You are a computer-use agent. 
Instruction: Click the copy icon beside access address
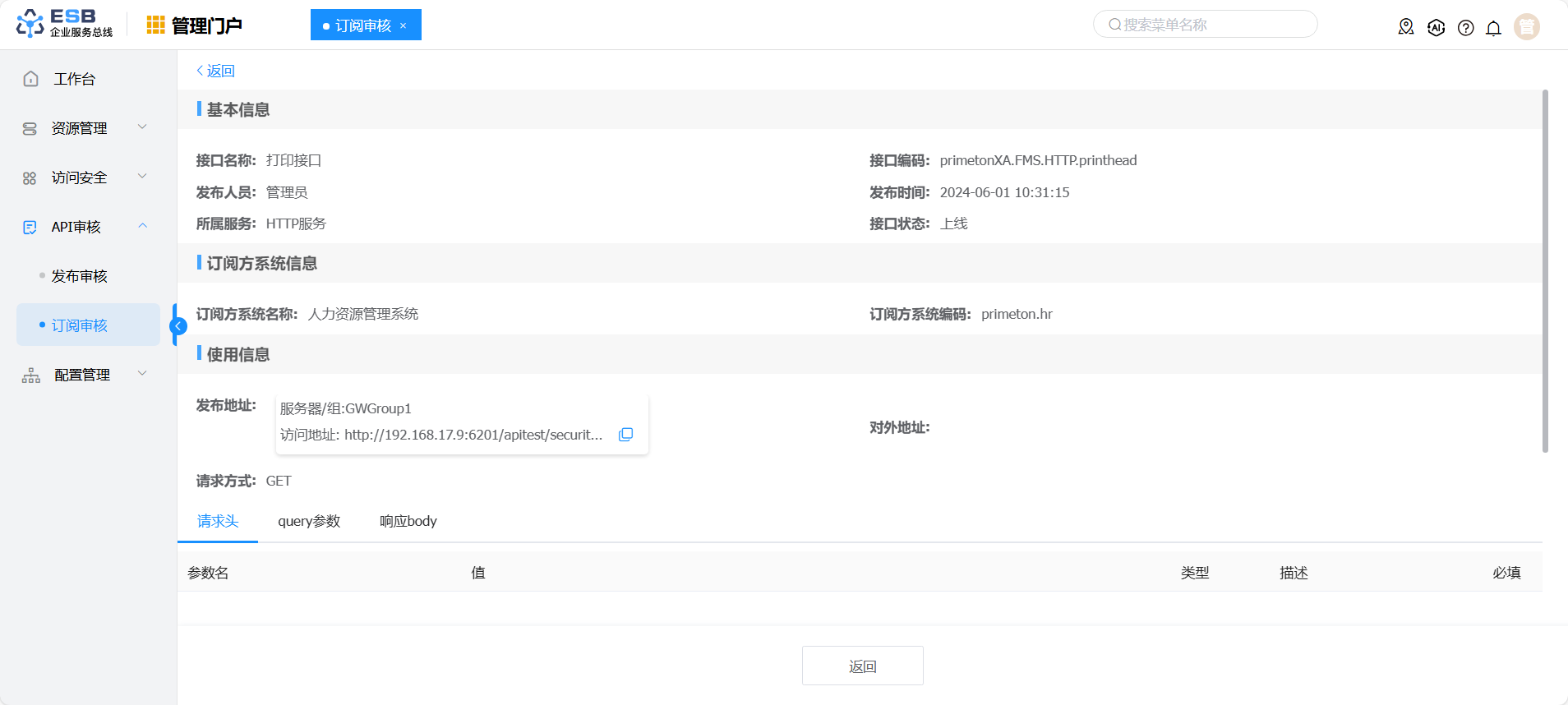coord(625,435)
